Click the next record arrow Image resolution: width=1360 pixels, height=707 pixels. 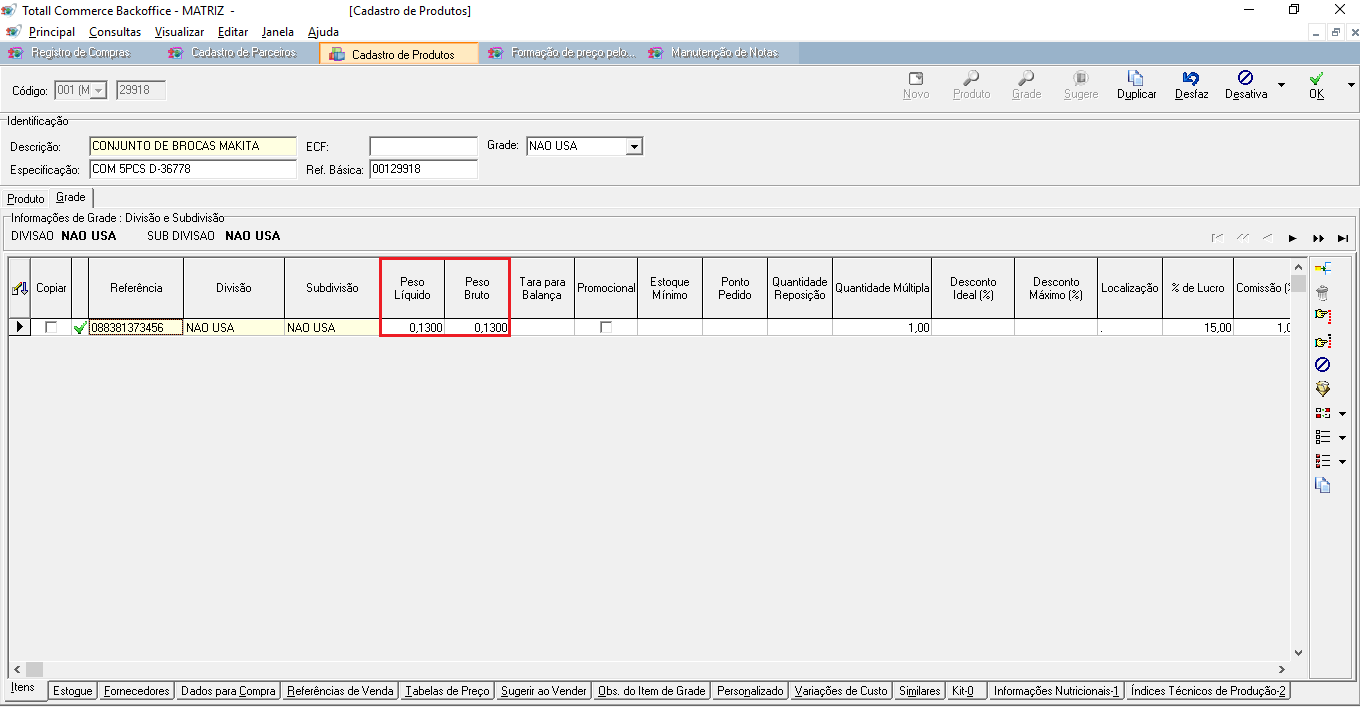point(1293,238)
